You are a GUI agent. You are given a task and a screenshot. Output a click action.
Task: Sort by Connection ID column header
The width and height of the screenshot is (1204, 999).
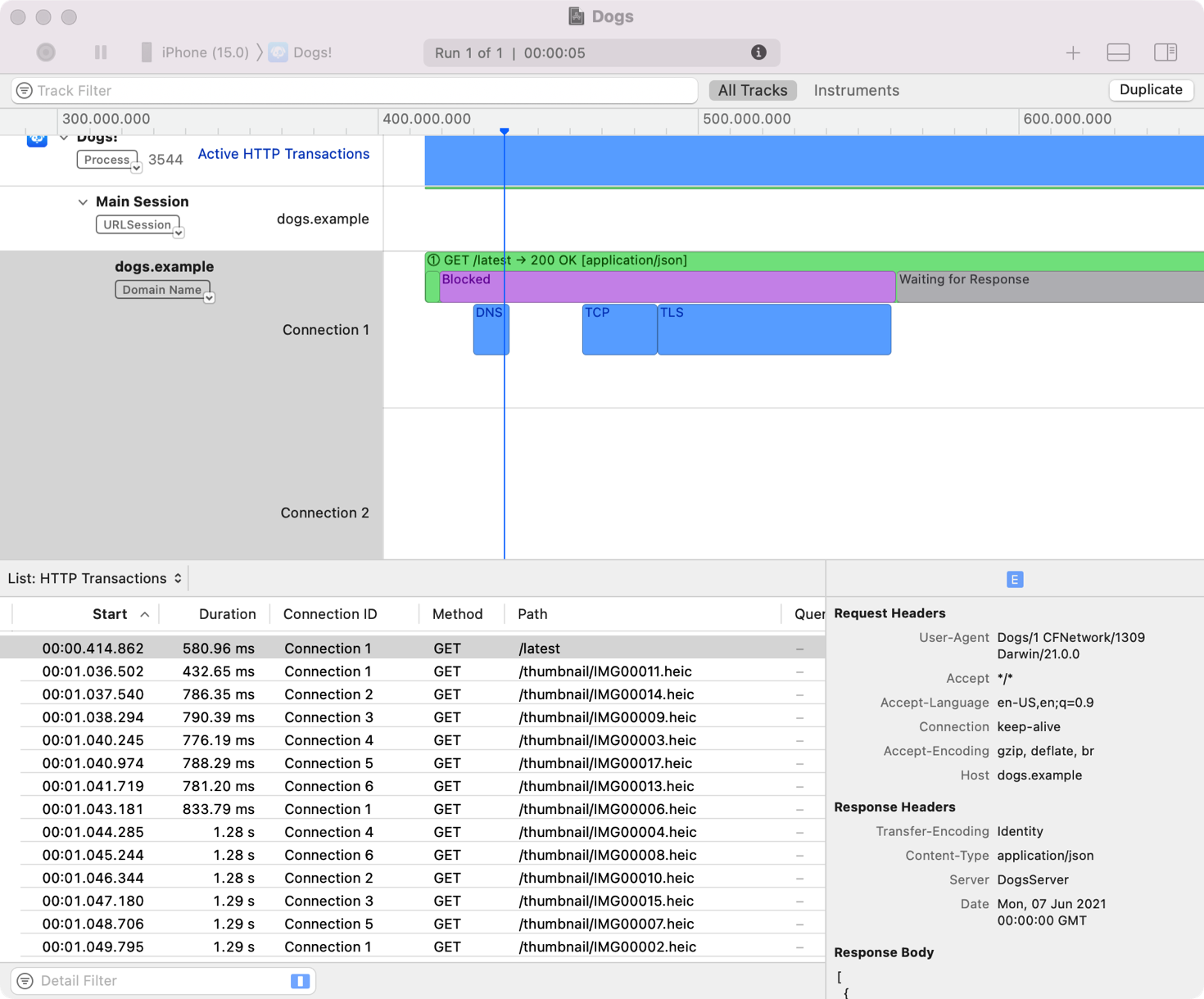pyautogui.click(x=330, y=614)
